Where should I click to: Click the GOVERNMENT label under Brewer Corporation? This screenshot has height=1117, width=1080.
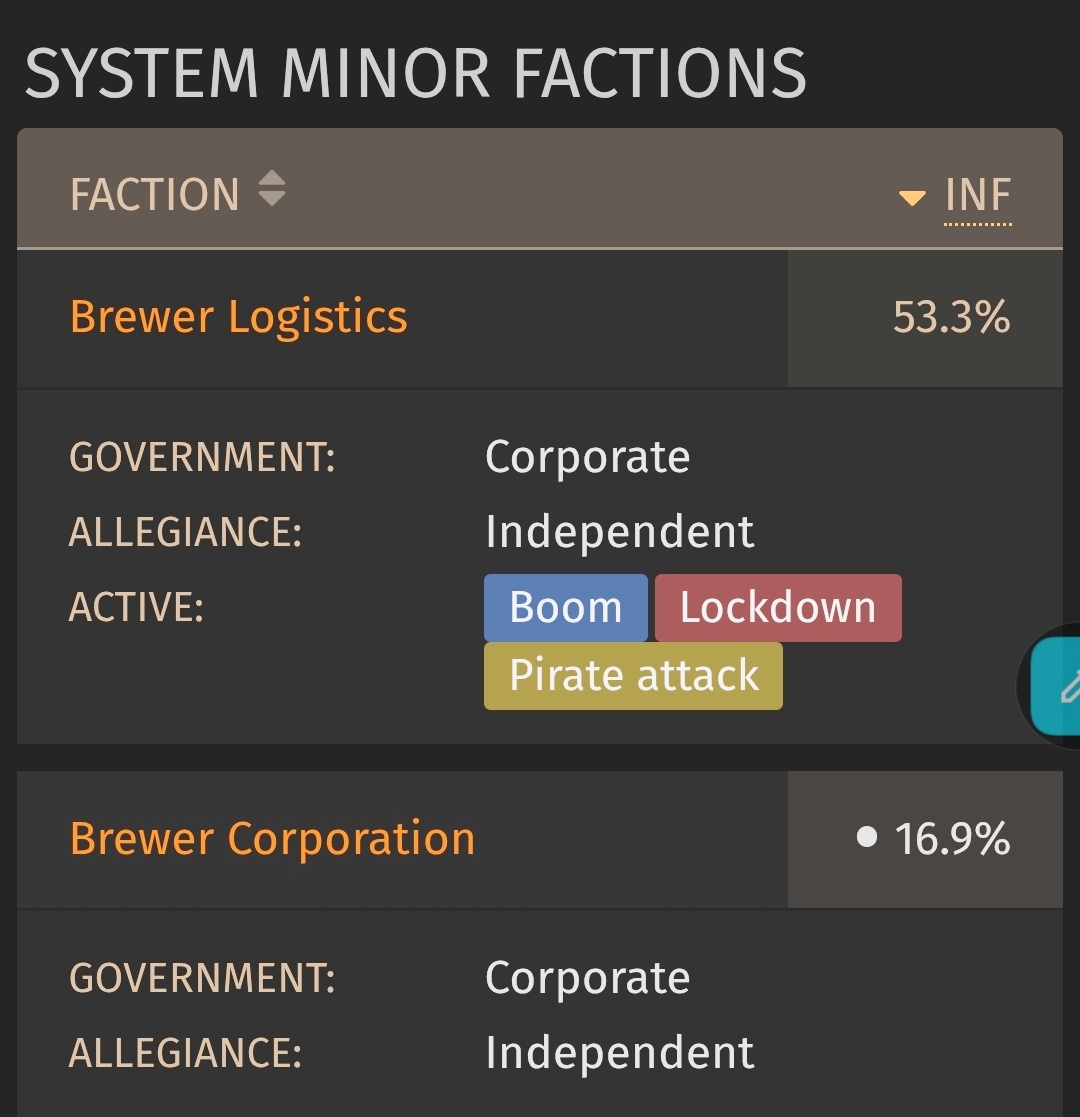tap(202, 977)
